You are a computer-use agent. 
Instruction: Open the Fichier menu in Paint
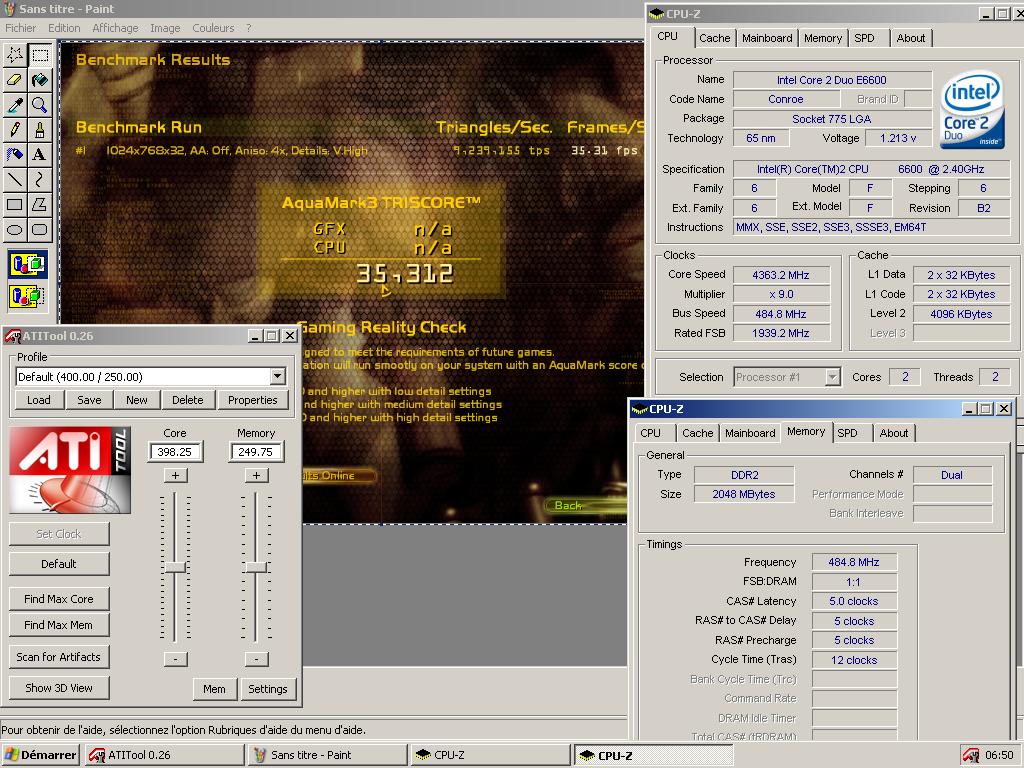pyautogui.click(x=20, y=28)
